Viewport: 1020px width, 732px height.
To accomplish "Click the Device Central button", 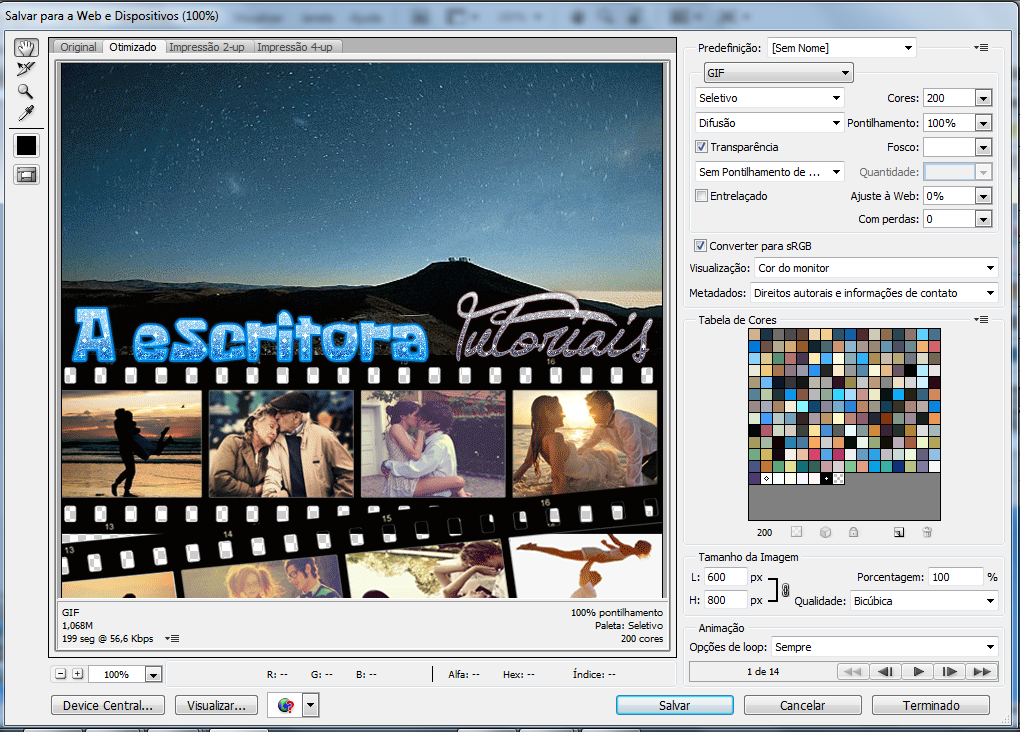I will pos(107,705).
